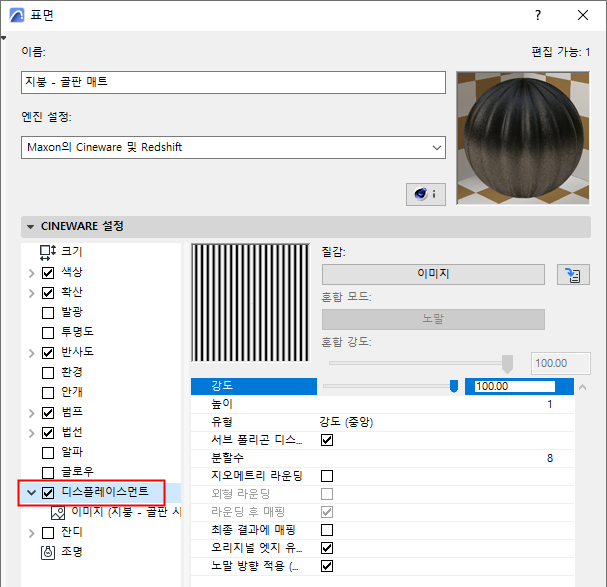Click the Archicad logo in the title bar
607x587 pixels.
pyautogui.click(x=17, y=15)
